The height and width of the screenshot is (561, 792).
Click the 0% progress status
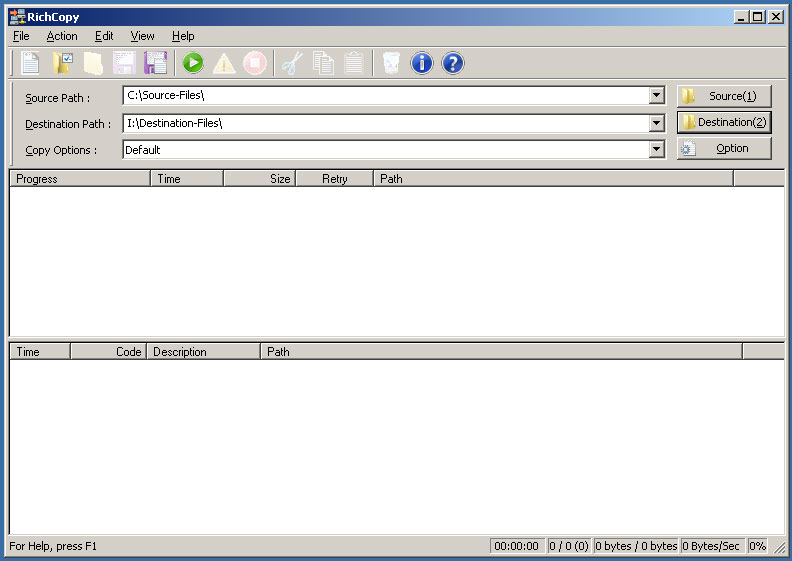758,546
